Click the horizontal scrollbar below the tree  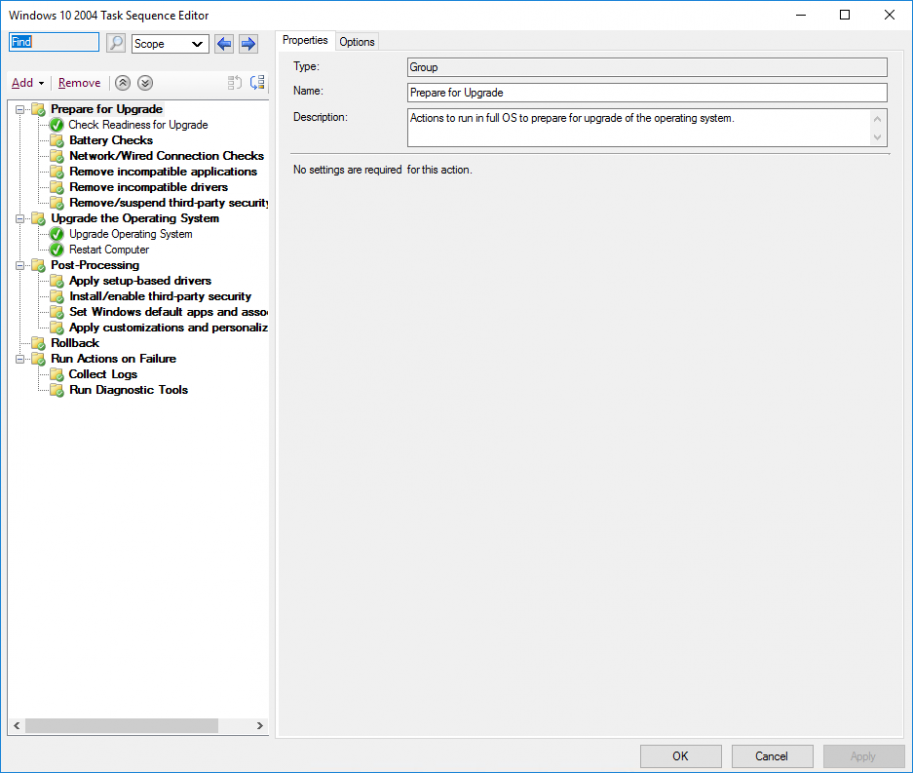click(x=120, y=726)
